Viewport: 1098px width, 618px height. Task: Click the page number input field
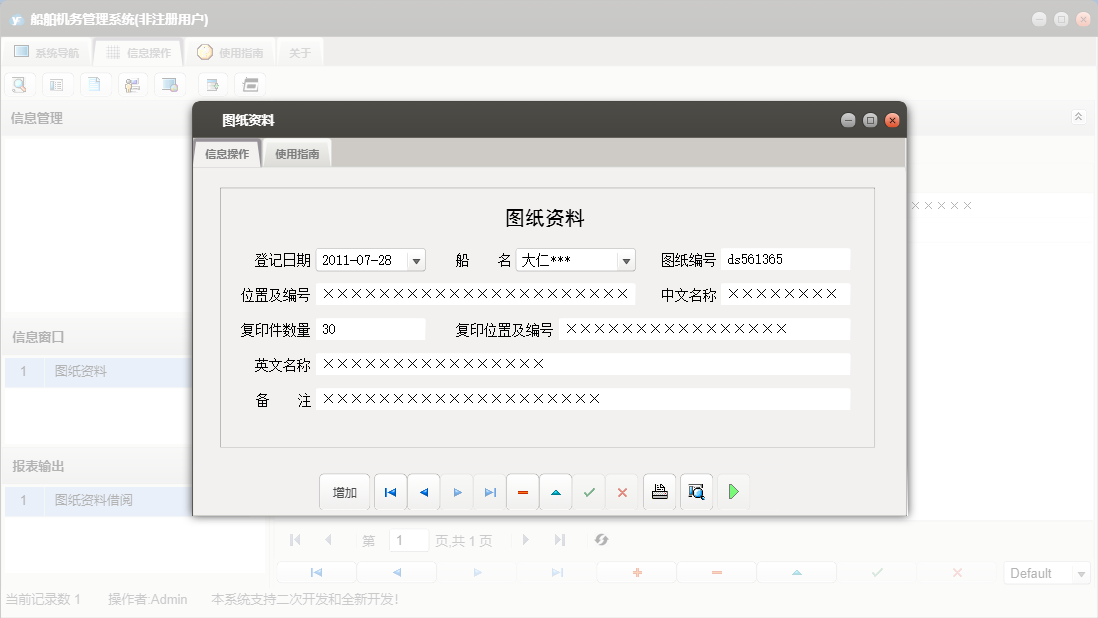coord(409,540)
